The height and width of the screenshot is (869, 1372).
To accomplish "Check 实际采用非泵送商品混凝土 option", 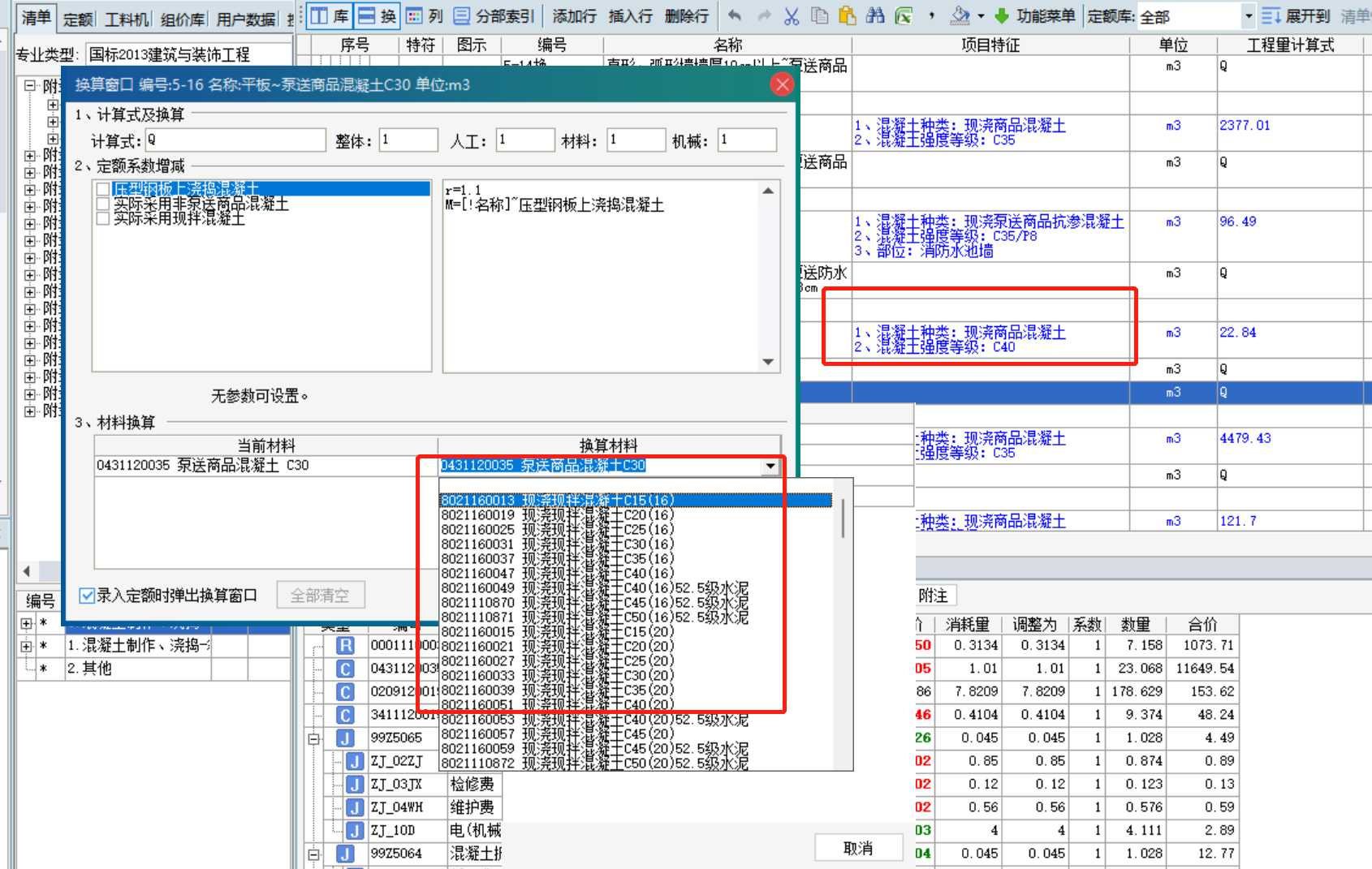I will (x=103, y=204).
